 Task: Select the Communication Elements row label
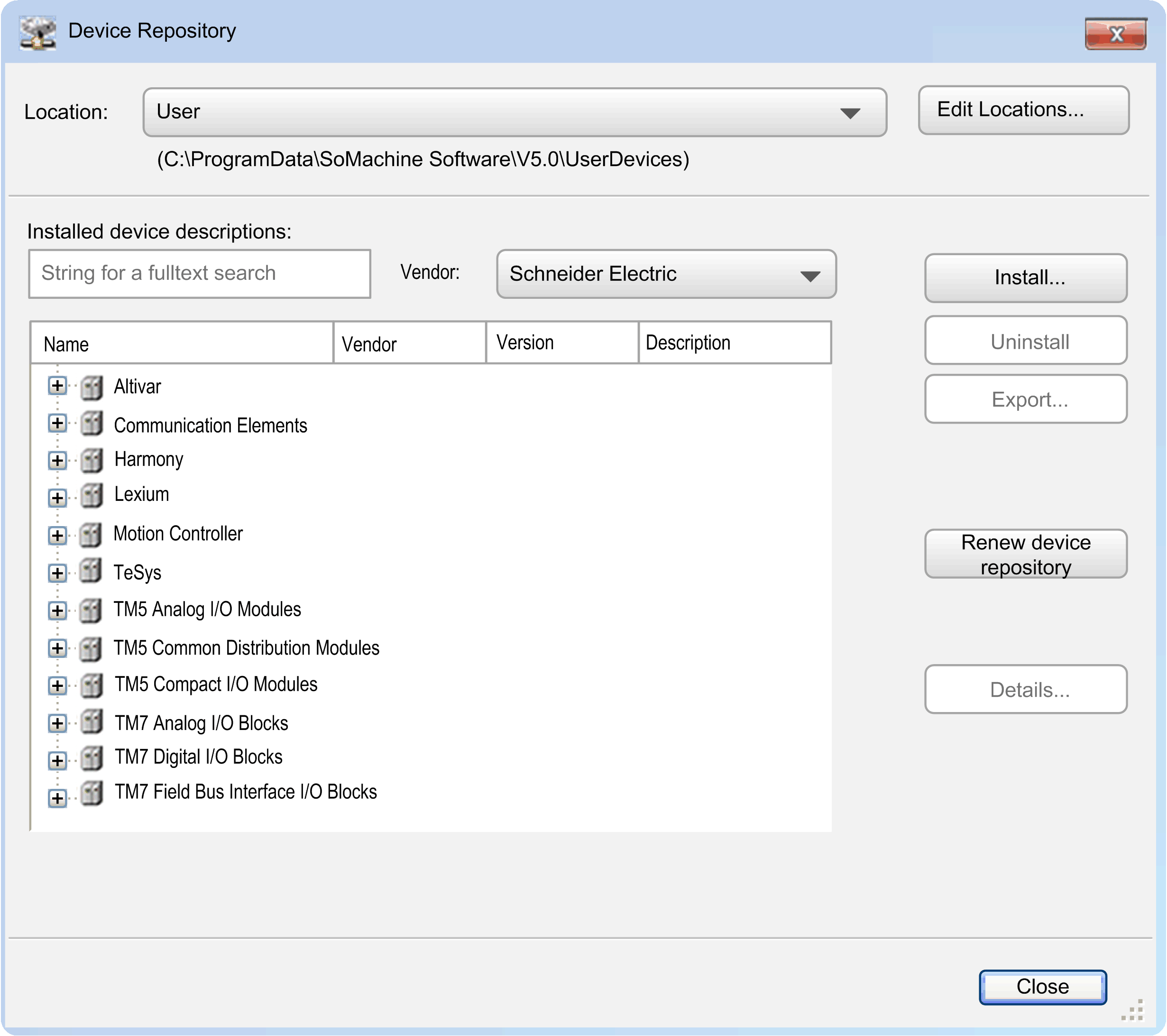coord(210,425)
